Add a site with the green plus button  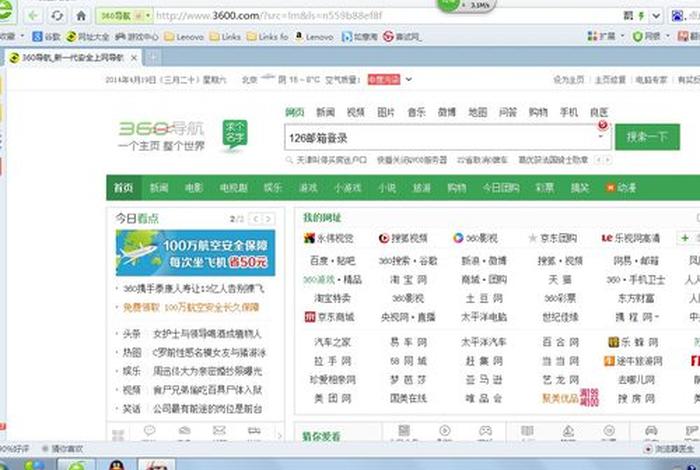pos(685,238)
